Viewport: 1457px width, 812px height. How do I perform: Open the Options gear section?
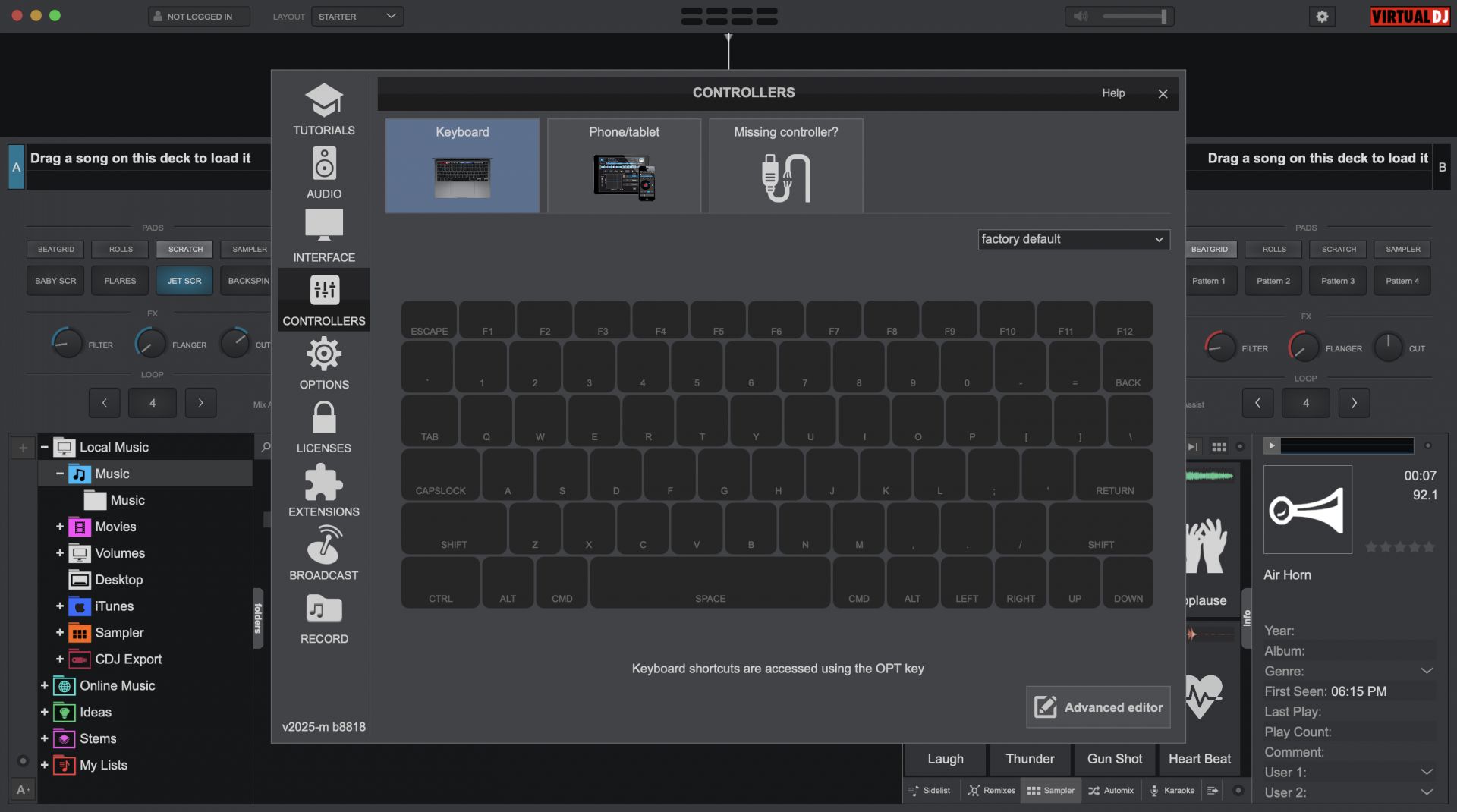(x=324, y=364)
